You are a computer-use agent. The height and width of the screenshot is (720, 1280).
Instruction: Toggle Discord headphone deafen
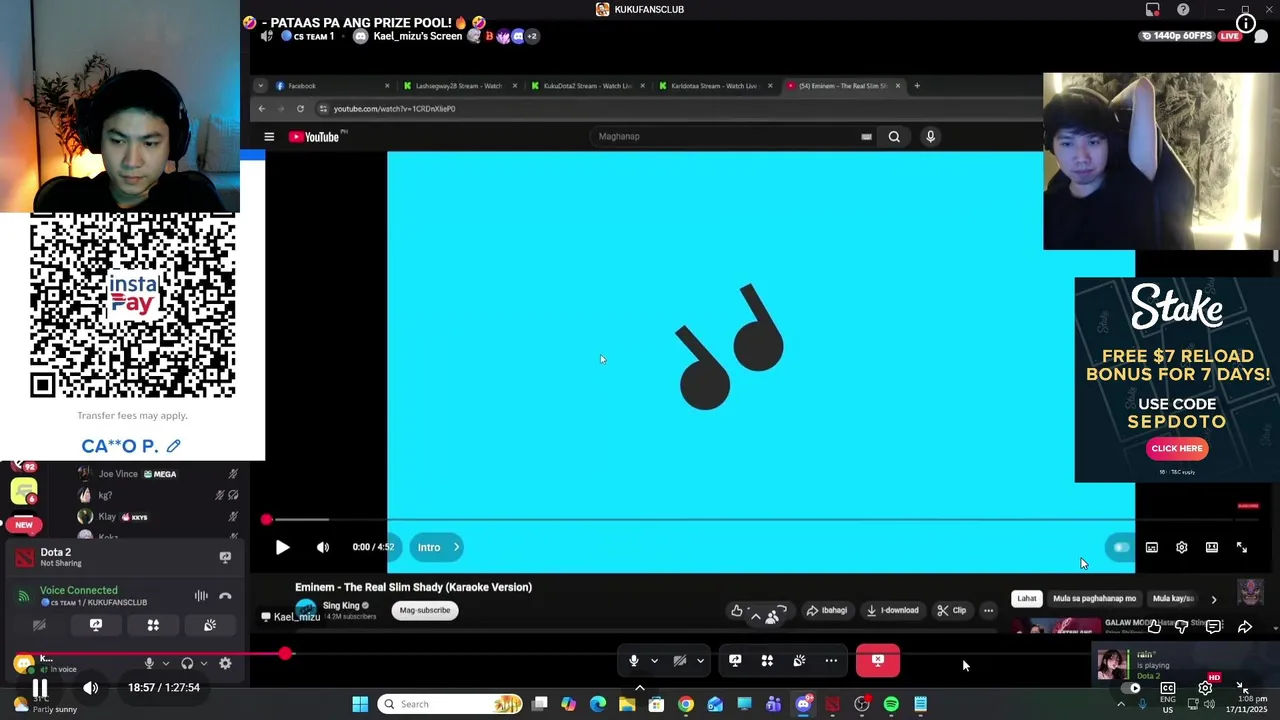[187, 663]
